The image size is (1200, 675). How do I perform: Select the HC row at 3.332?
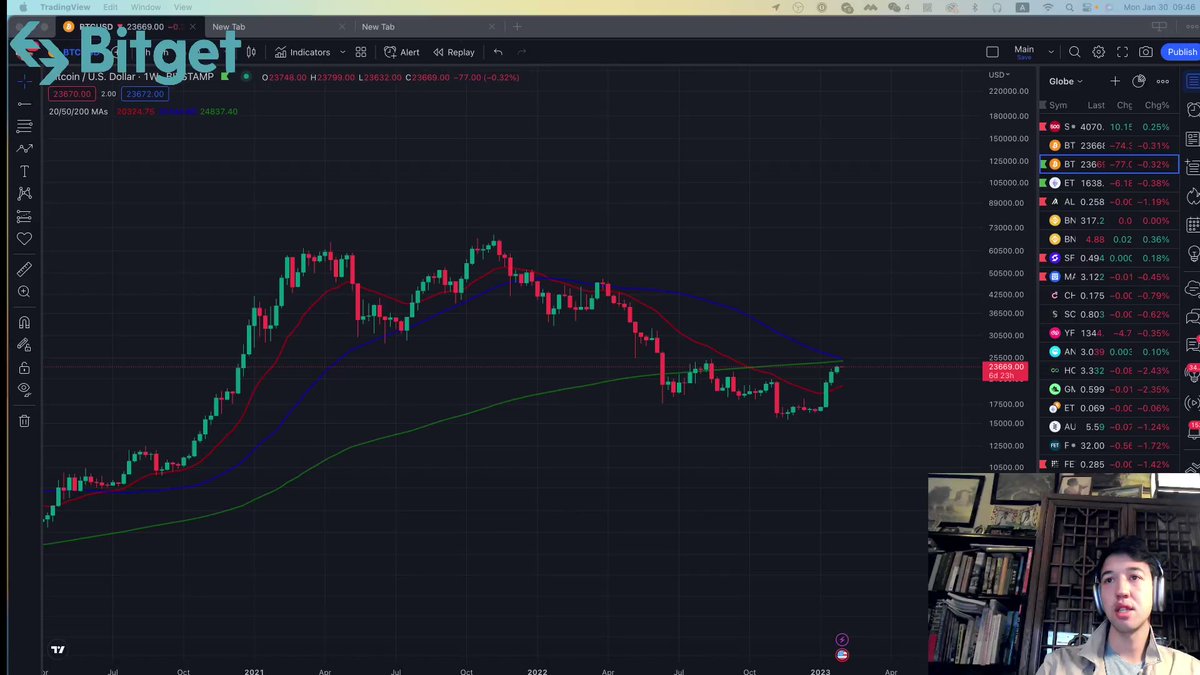tap(1108, 370)
